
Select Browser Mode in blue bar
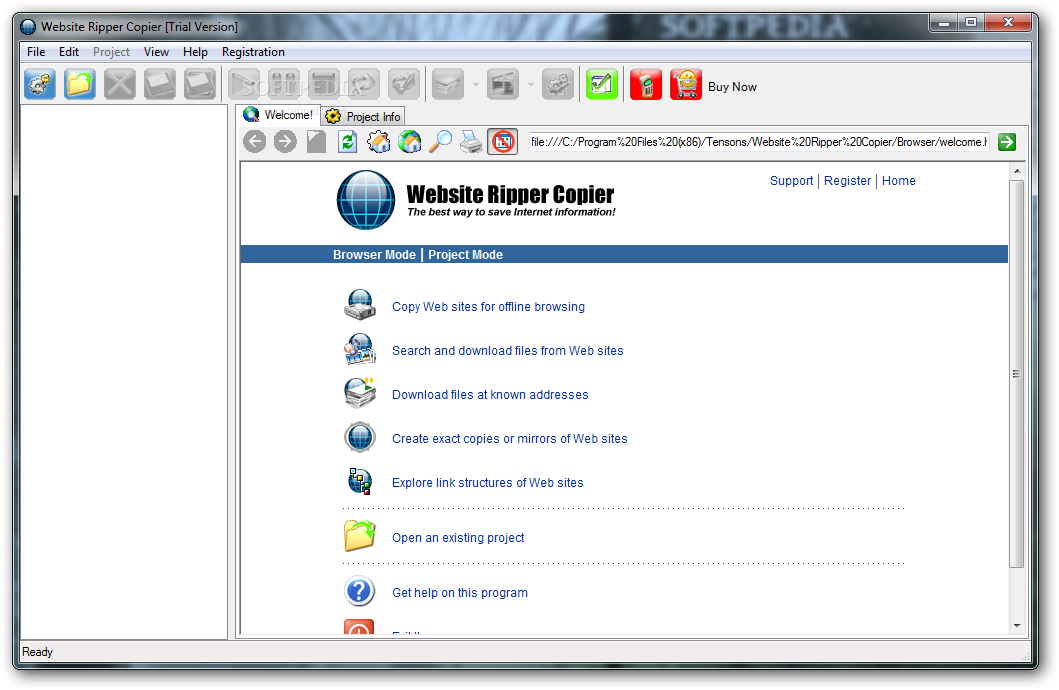[374, 255]
